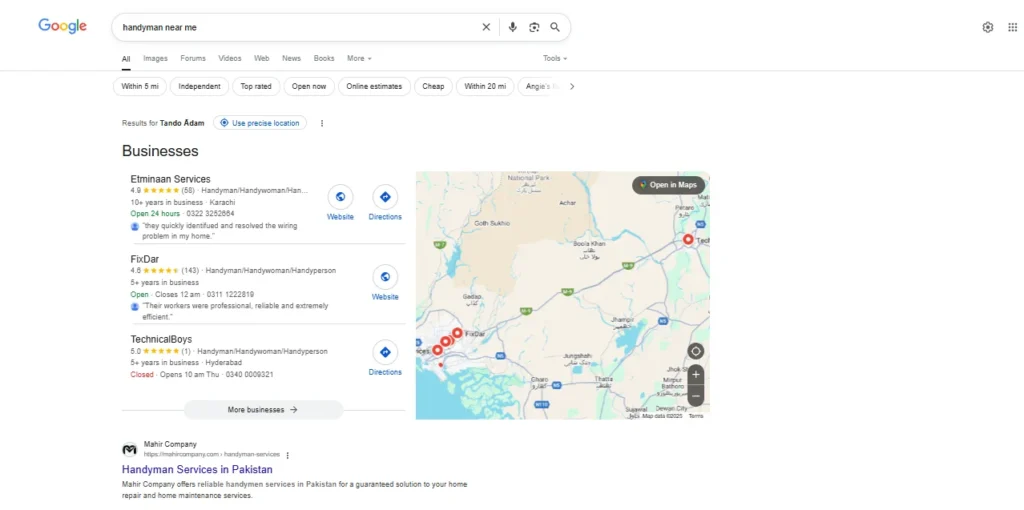Open Handyman Services in Pakistan link
The image size is (1024, 510).
[x=197, y=470]
